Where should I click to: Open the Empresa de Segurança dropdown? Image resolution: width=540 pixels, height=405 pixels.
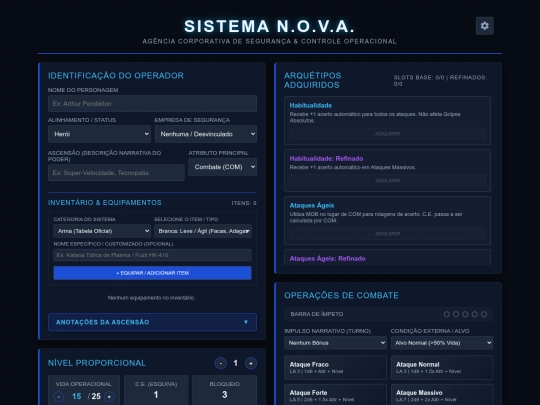(x=206, y=134)
